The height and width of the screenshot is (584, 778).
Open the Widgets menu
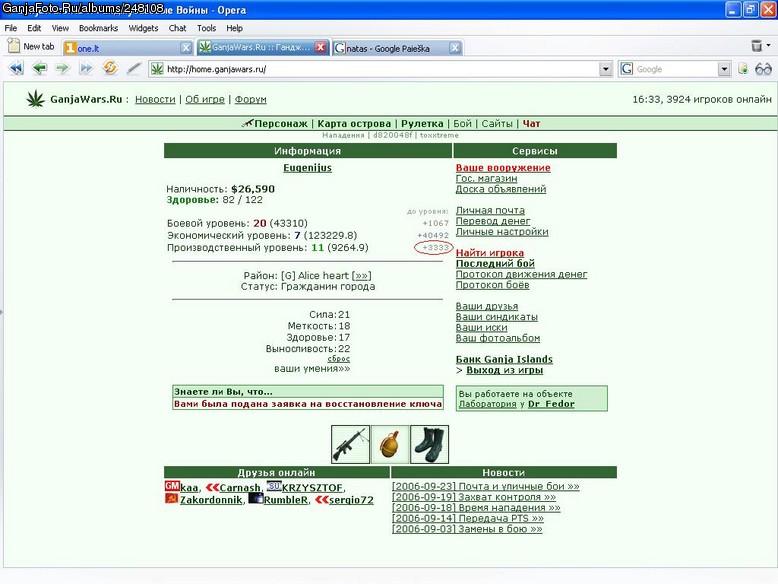click(x=143, y=28)
